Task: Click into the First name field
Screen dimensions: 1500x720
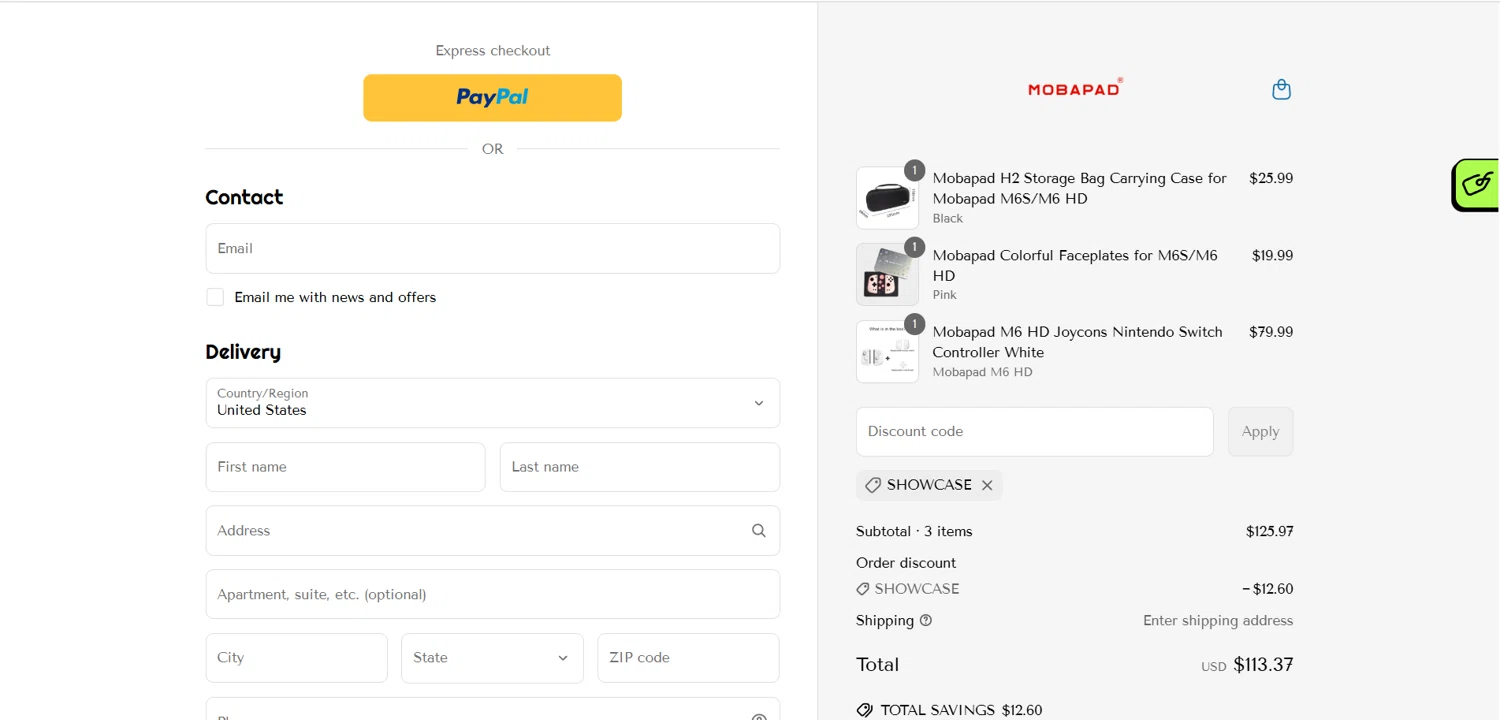Action: tap(345, 467)
